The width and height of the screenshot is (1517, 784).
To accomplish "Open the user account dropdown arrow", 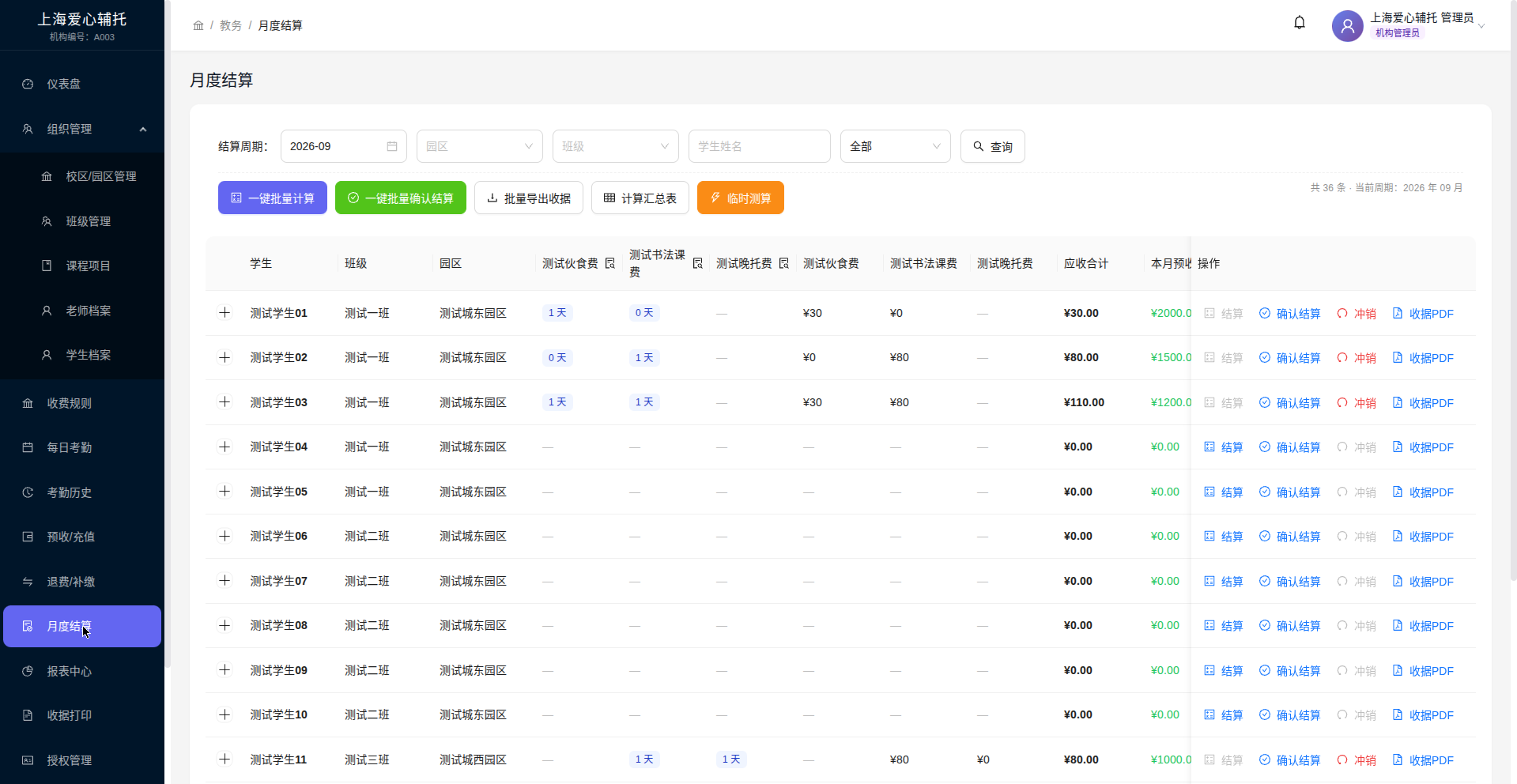I will (1481, 26).
